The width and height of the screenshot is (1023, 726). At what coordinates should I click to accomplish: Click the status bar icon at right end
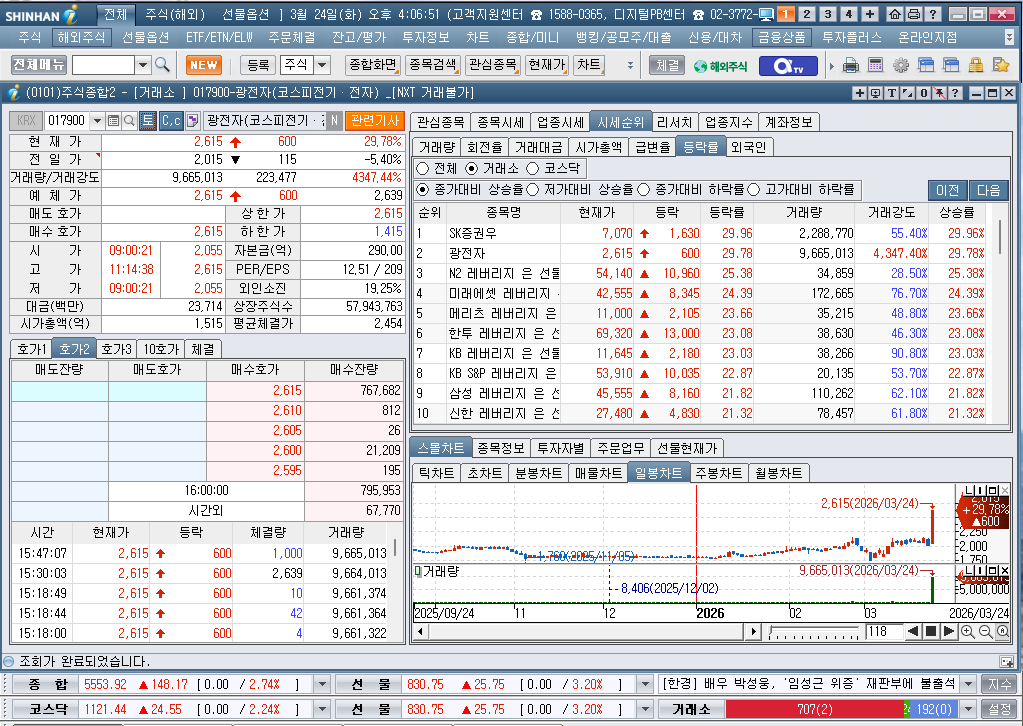[1006, 661]
